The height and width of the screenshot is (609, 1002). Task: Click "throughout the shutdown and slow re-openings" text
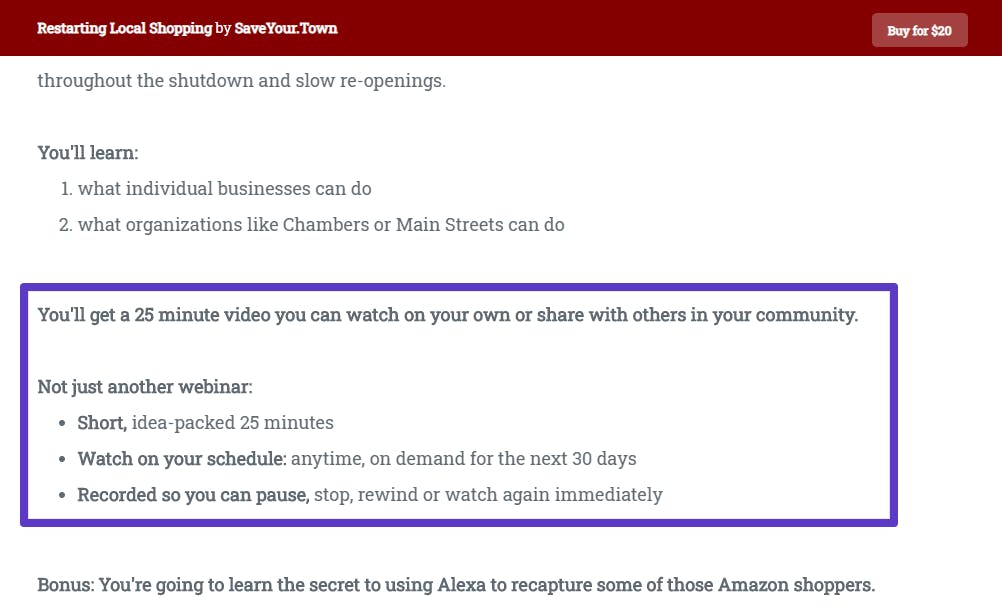(x=242, y=81)
